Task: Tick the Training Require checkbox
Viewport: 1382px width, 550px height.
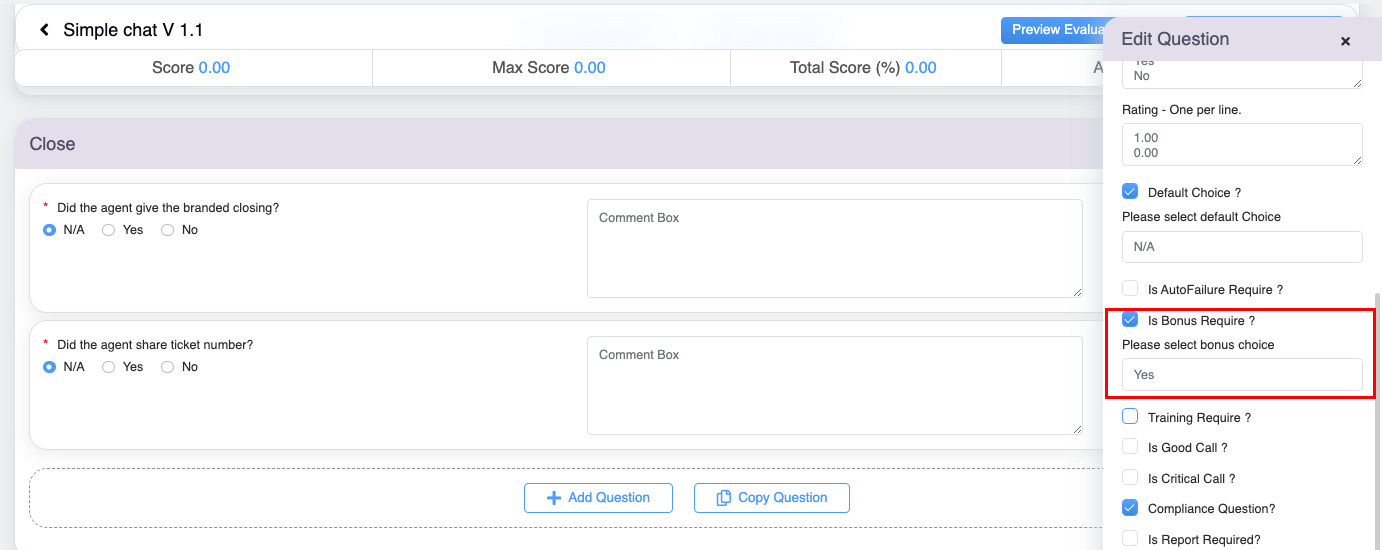Action: point(1130,417)
